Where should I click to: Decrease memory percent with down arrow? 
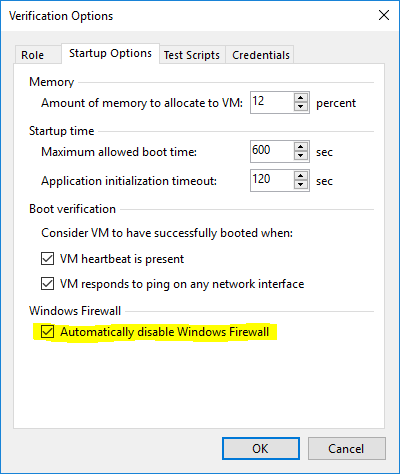click(x=301, y=107)
